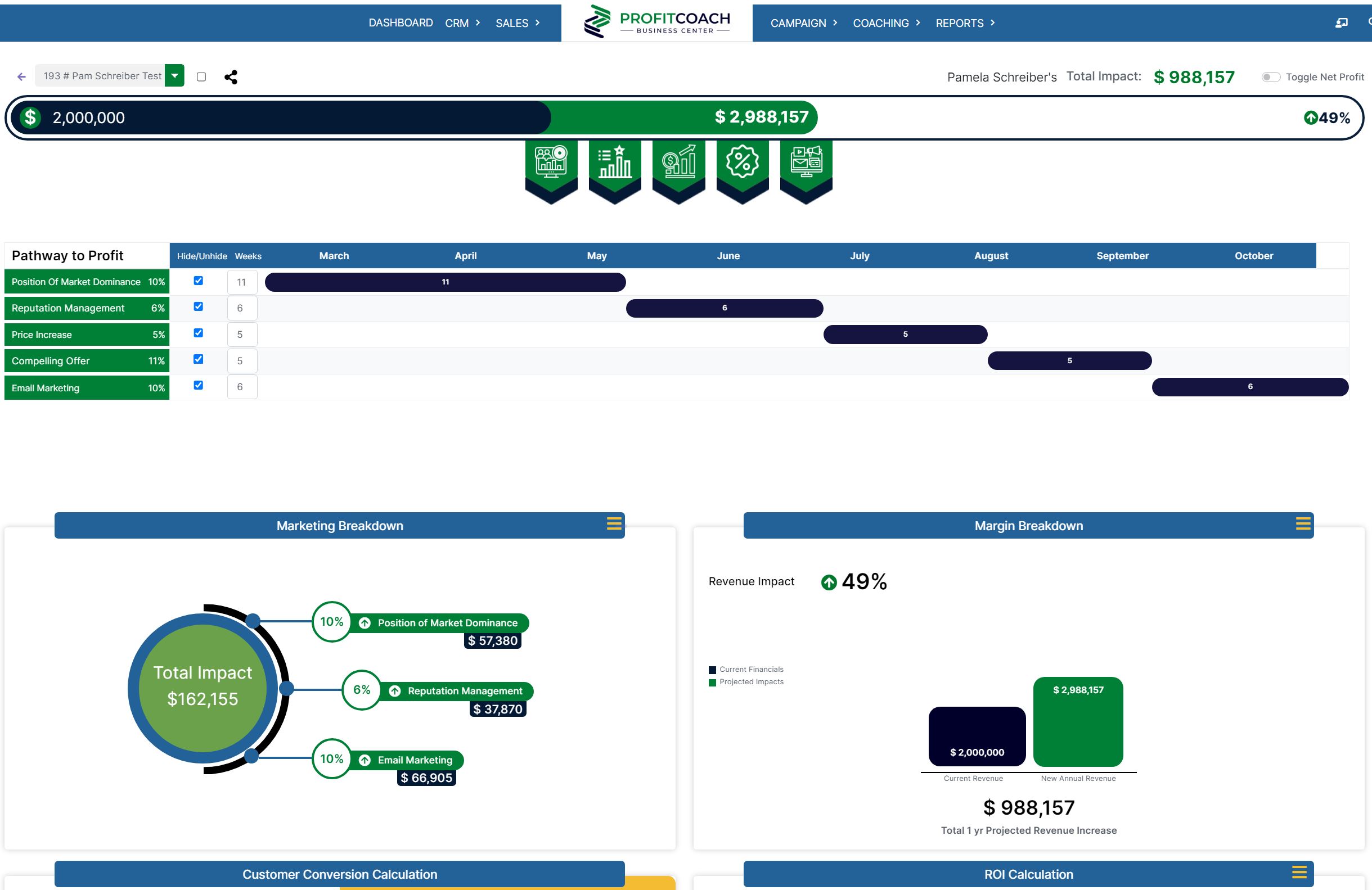Click the Reputation Management 6-week Gantt bar

pyautogui.click(x=725, y=308)
